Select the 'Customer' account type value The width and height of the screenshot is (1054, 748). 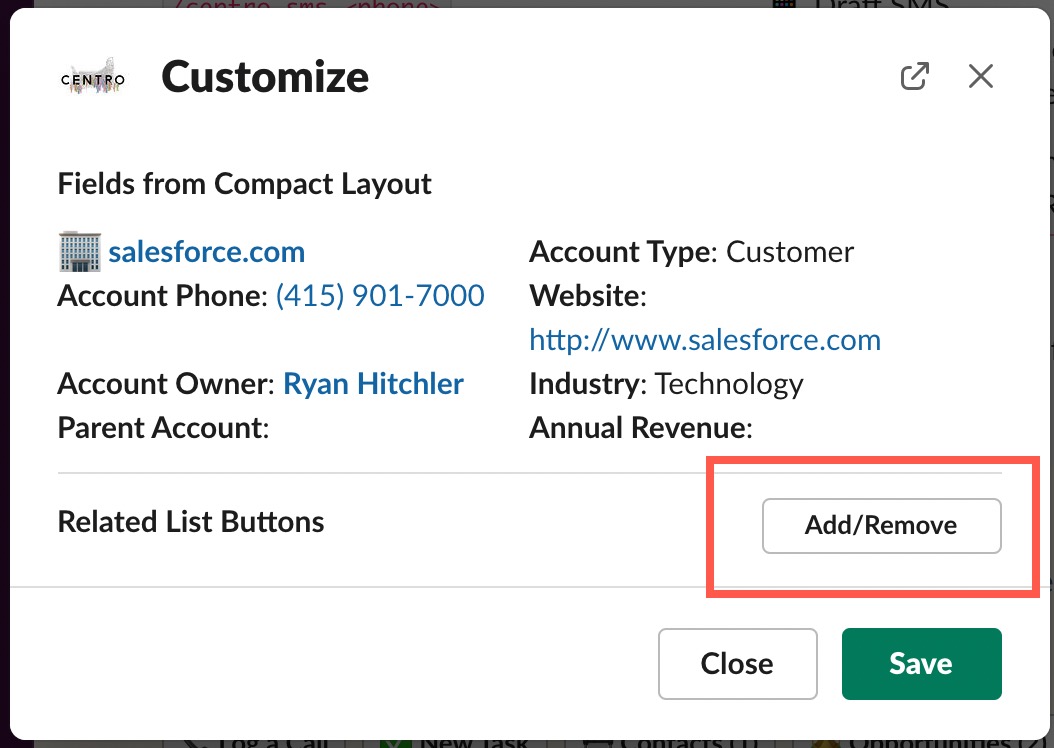[x=790, y=252]
